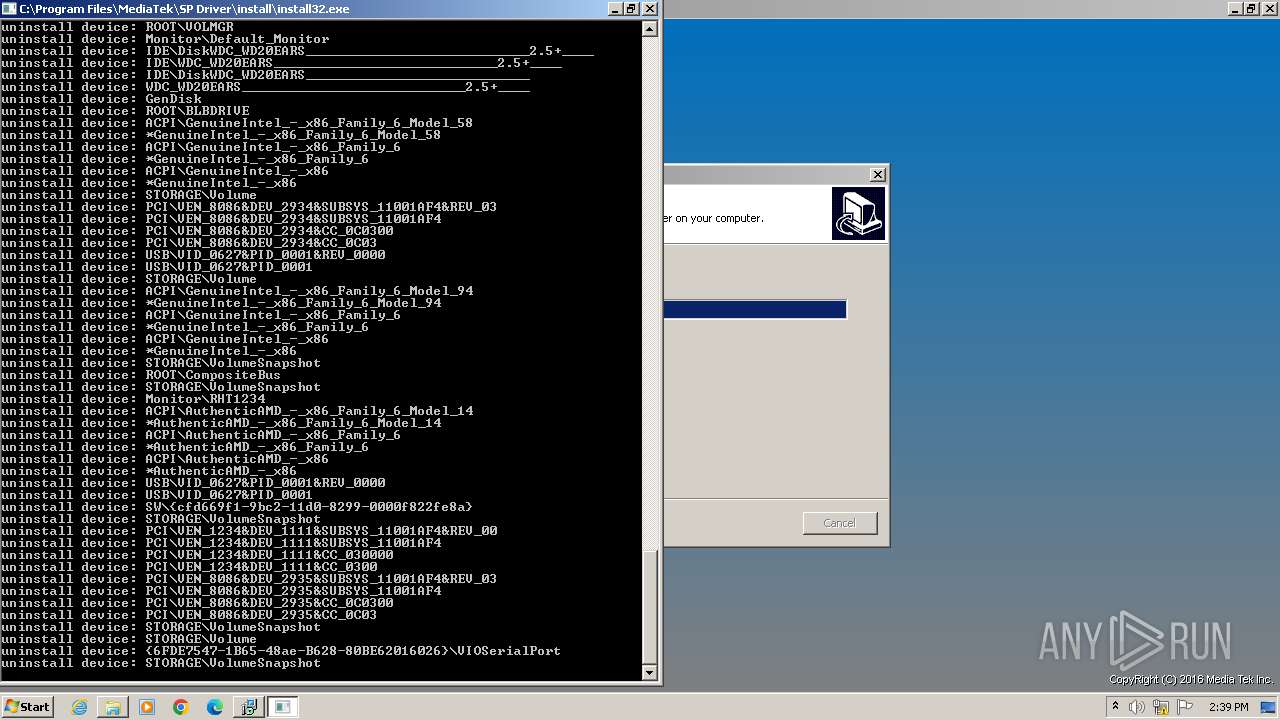Click the installer progress bar
Image resolution: width=1280 pixels, height=720 pixels.
[x=755, y=310]
